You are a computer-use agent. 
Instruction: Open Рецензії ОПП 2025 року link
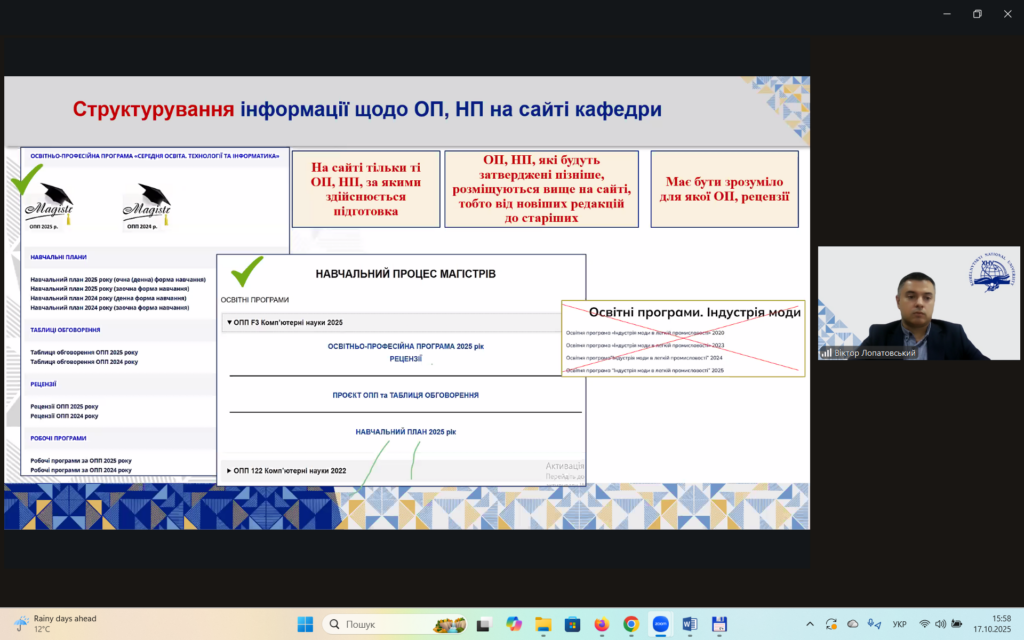(64, 406)
